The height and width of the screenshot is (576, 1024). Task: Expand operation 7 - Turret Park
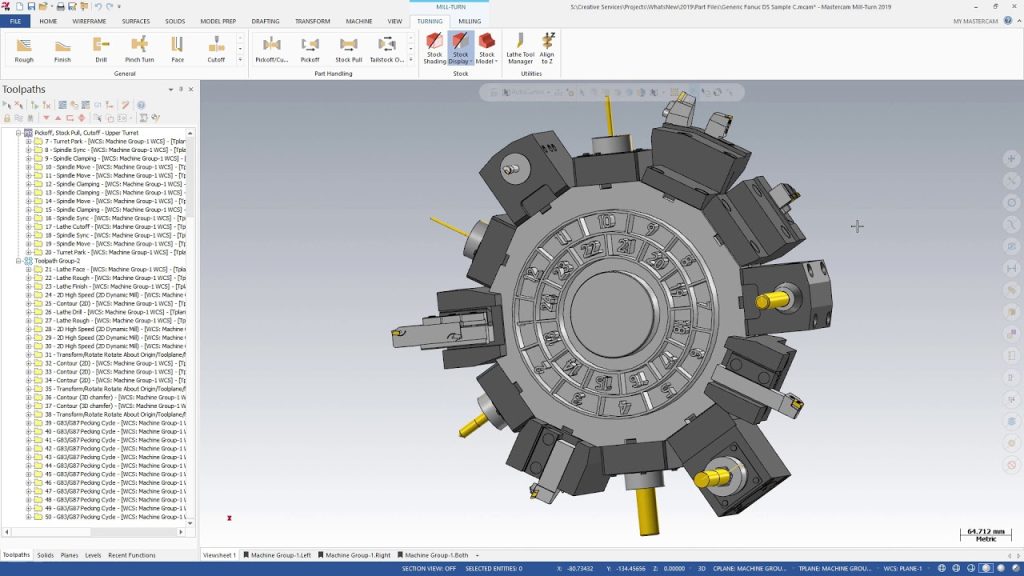point(28,141)
